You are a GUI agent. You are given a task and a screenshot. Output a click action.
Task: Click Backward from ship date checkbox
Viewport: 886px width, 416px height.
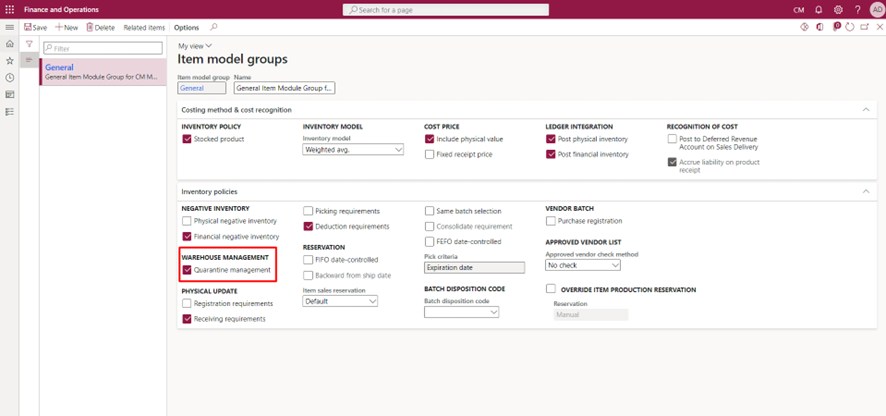[x=308, y=275]
